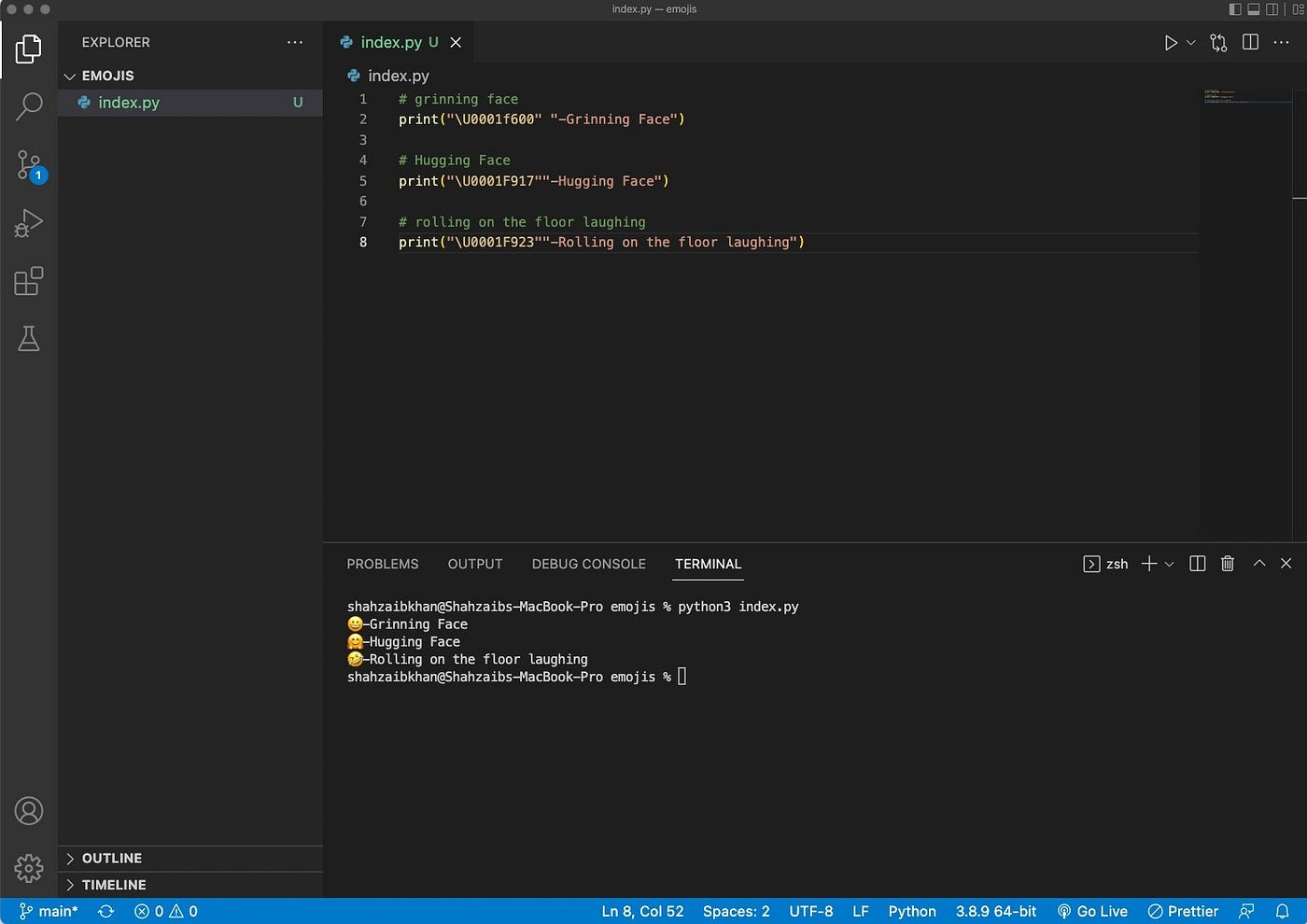Image resolution: width=1307 pixels, height=924 pixels.
Task: Click the Hugging Face print statement
Action: click(x=534, y=181)
